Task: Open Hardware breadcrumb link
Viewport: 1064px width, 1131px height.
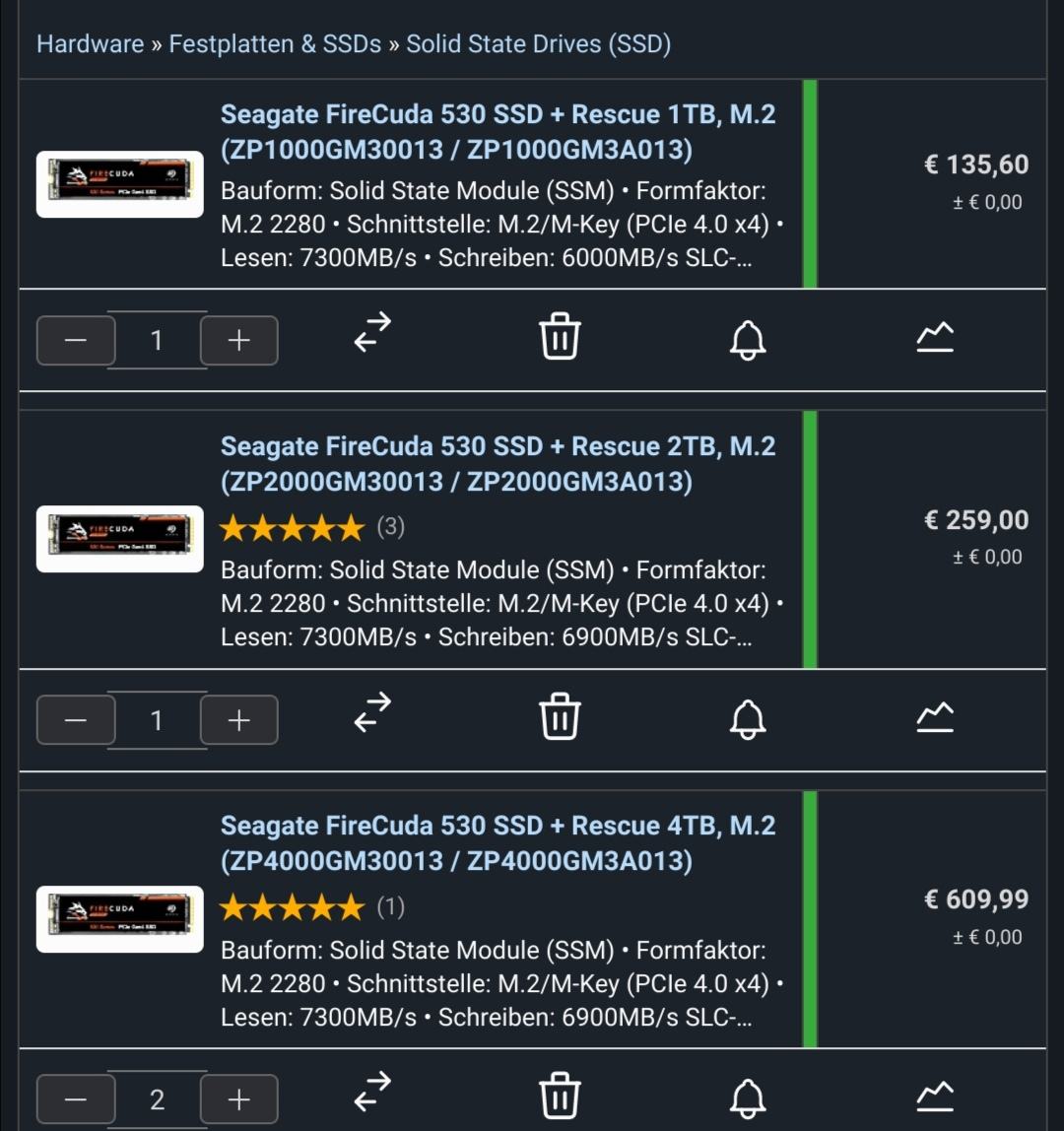Action: pos(90,44)
